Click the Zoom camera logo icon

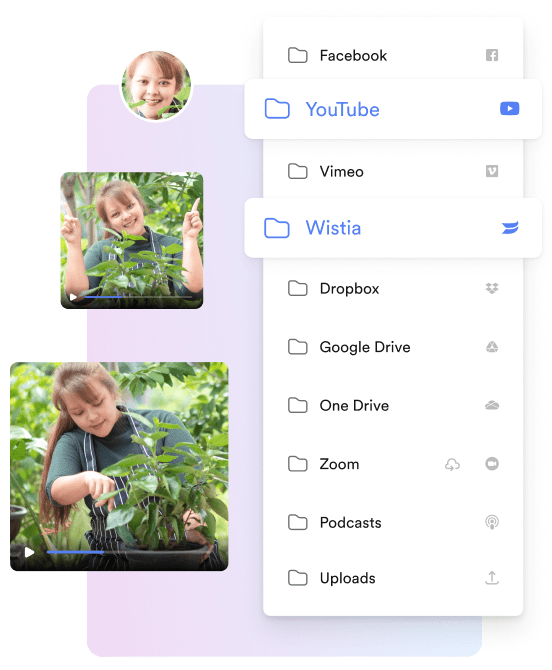click(x=492, y=464)
